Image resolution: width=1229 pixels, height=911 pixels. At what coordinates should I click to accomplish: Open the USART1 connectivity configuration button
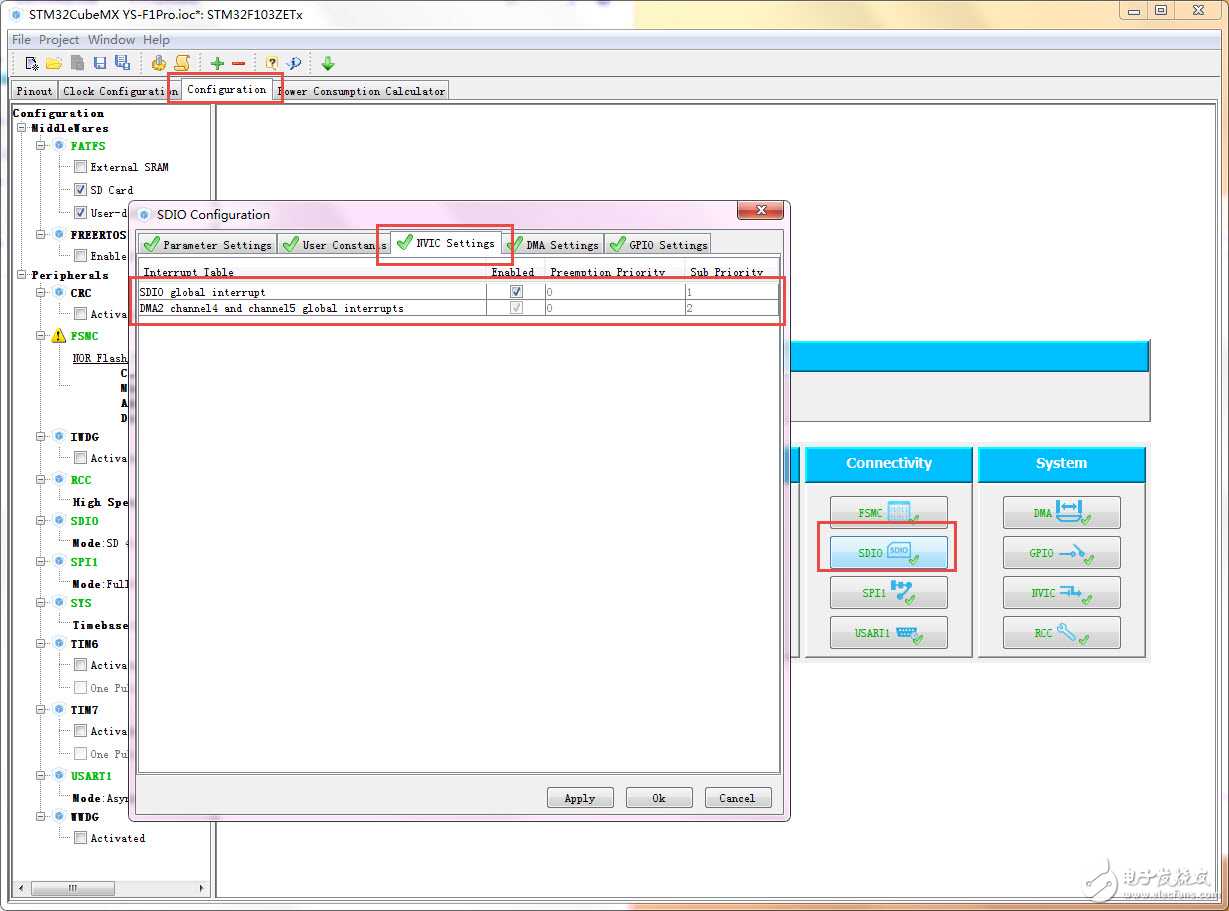[888, 633]
